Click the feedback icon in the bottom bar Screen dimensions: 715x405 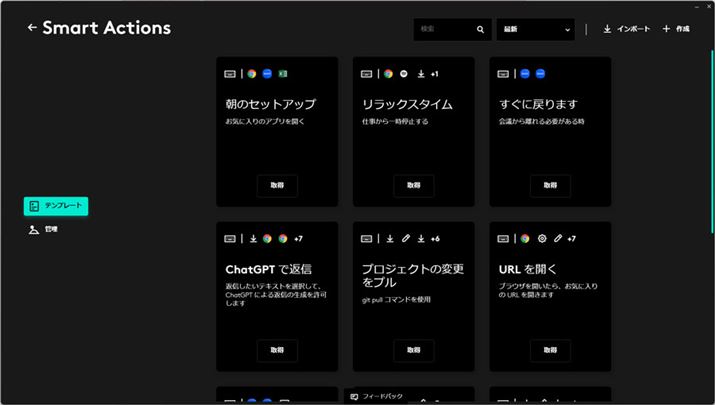click(x=354, y=397)
